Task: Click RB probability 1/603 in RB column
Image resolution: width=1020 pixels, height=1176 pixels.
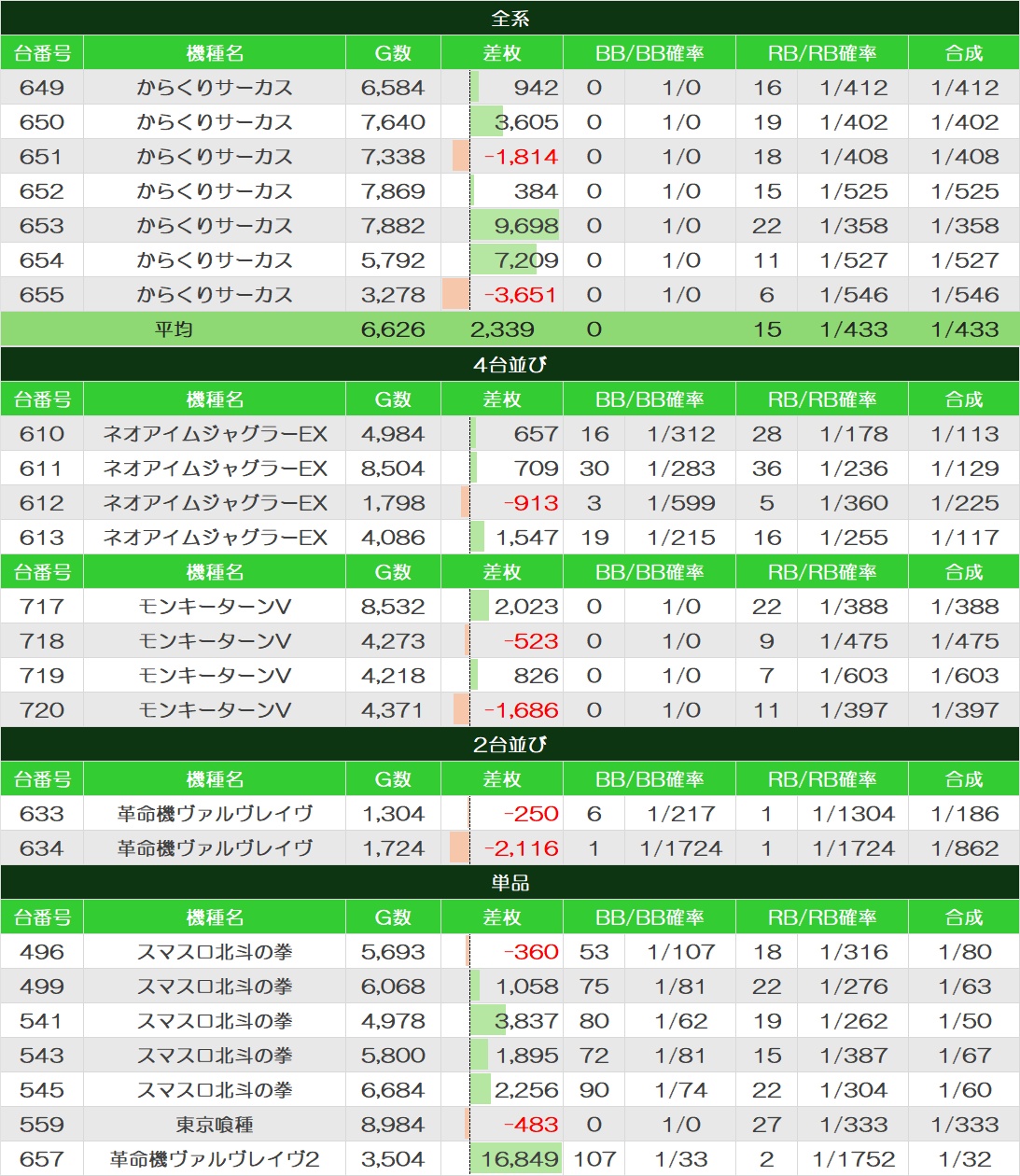Action: pyautogui.click(x=854, y=676)
